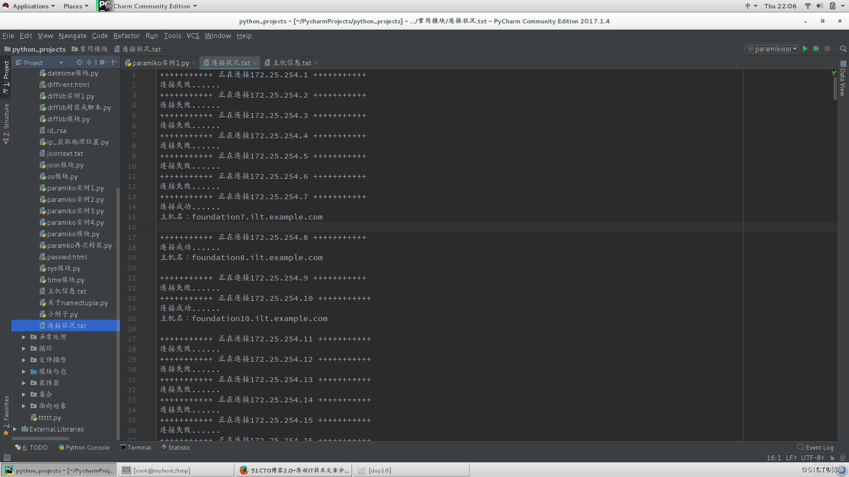Open the Python Console tool window
This screenshot has height=477, width=849.
(x=85, y=448)
